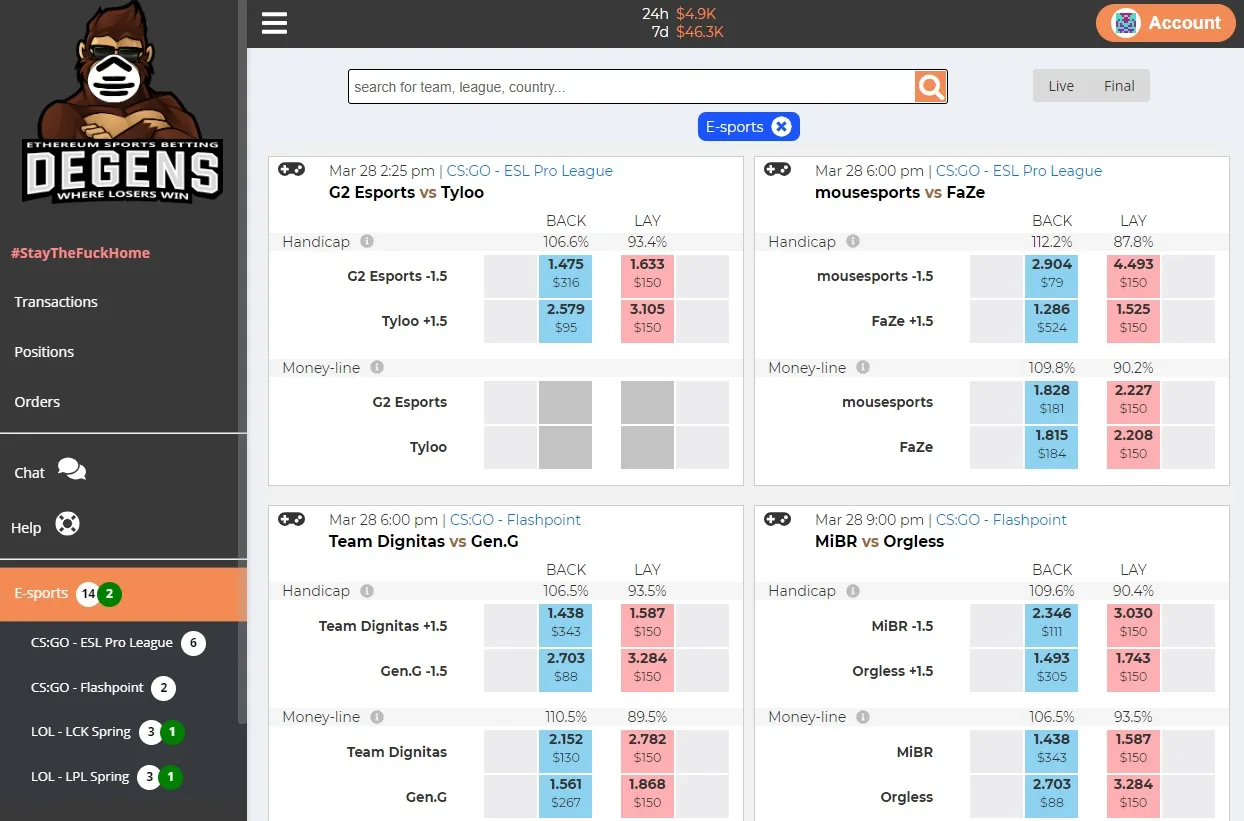Show Money-line info for MiBR match
The width and height of the screenshot is (1244, 821).
pyautogui.click(x=863, y=717)
